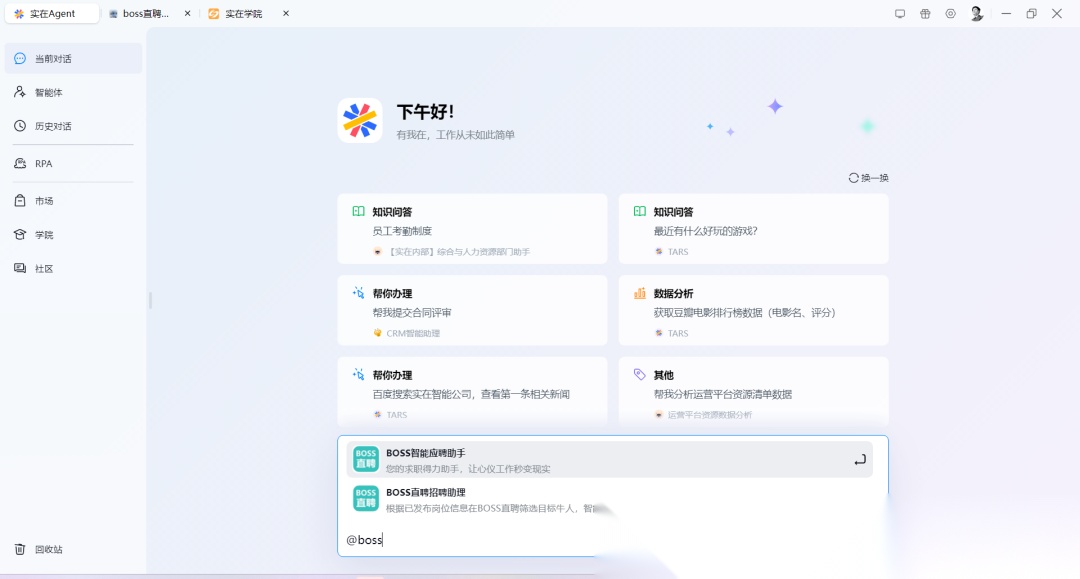The image size is (1080, 579).
Task: Click 运营平台资源数据分析 agent label
Action: coord(709,415)
